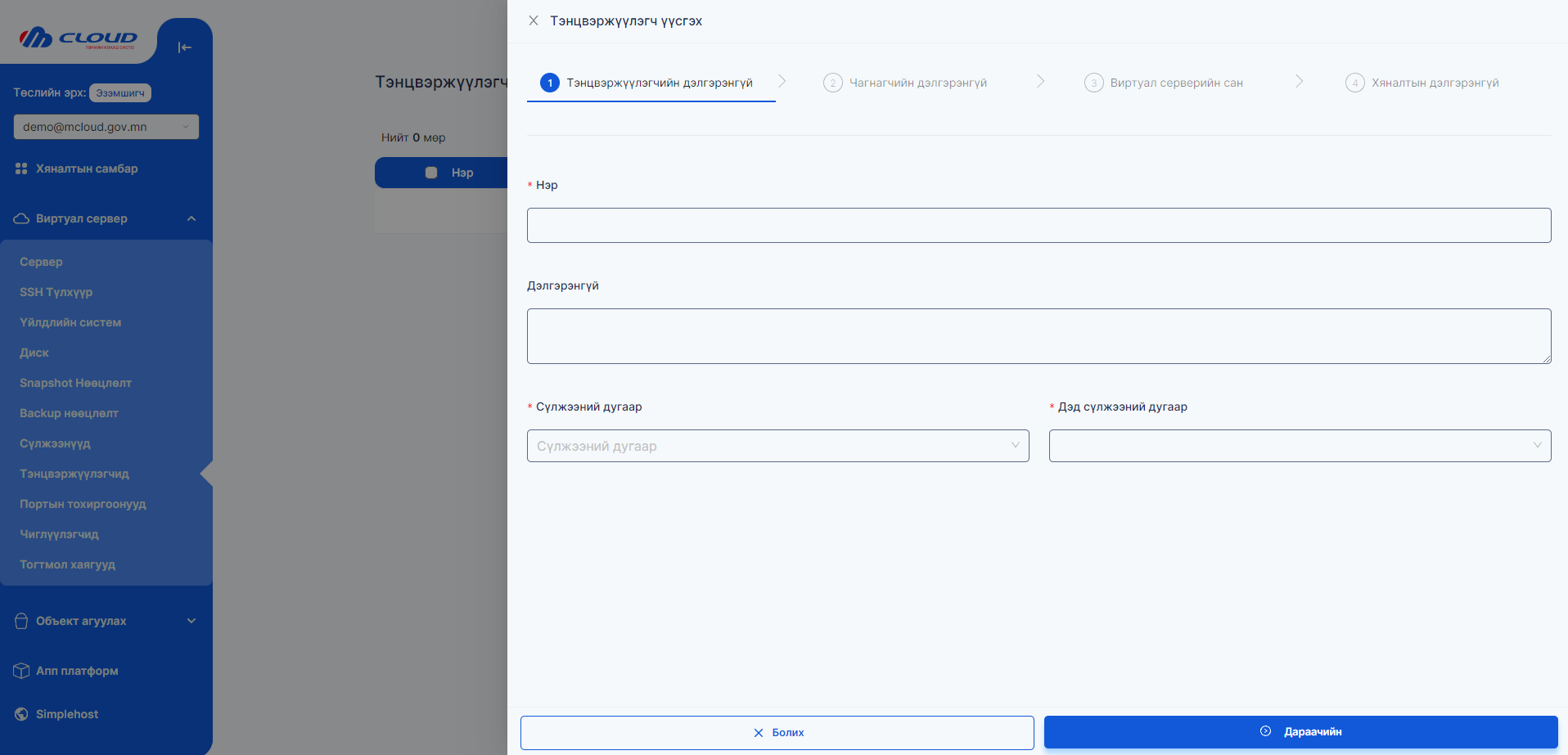Toggle the select-all checkbox in Нэр header
This screenshot has height=755, width=1568.
431,173
